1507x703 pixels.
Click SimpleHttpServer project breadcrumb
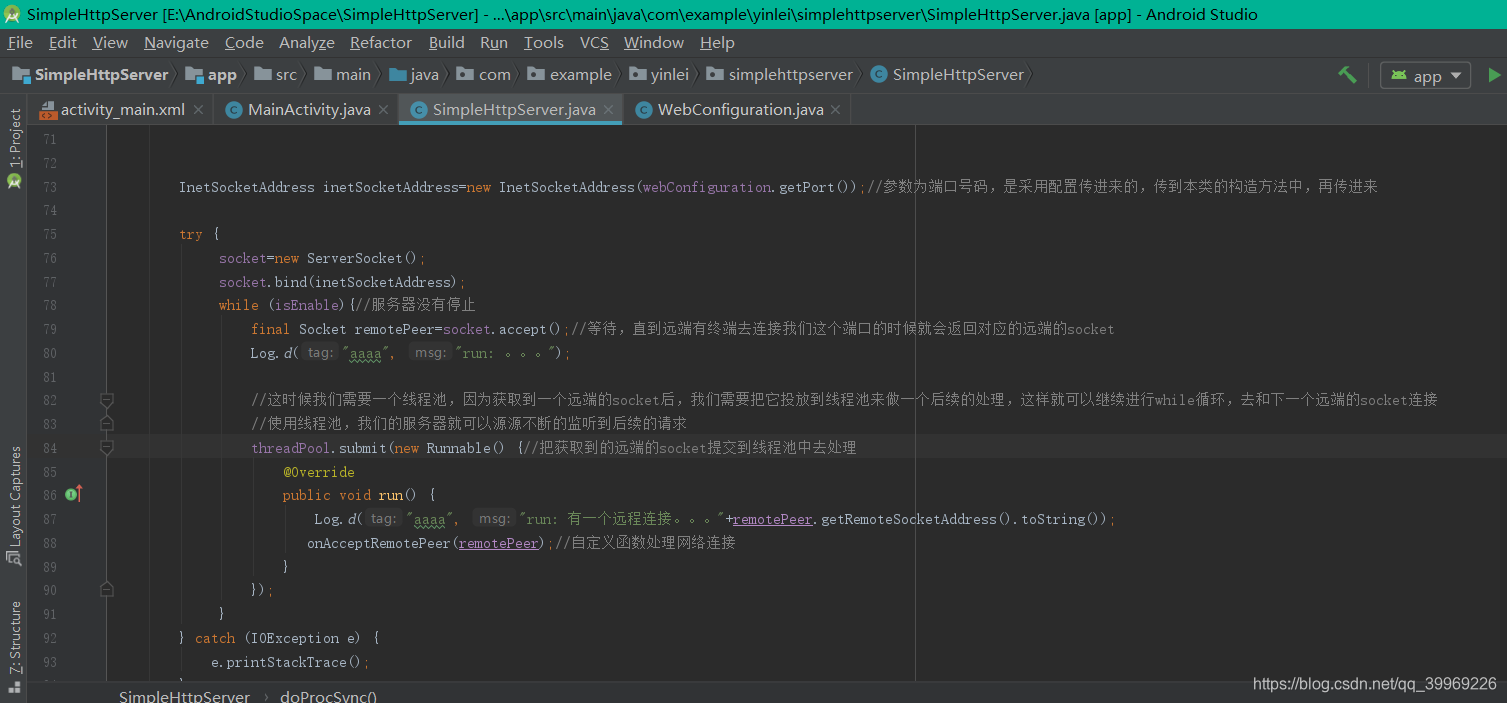90,75
